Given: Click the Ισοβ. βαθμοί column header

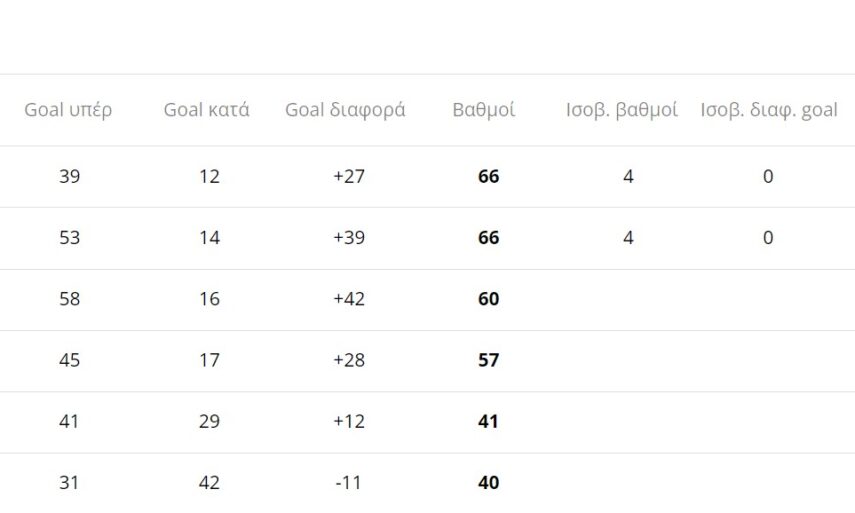Looking at the screenshot, I should point(622,110).
